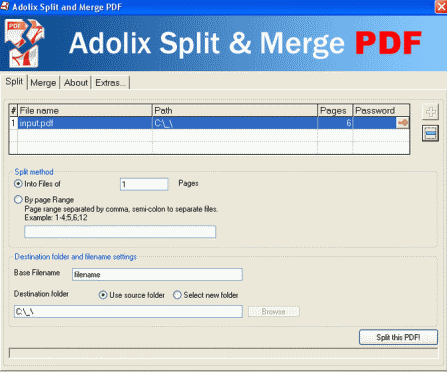
Task: Click the disabled Browse button
Action: 274,312
